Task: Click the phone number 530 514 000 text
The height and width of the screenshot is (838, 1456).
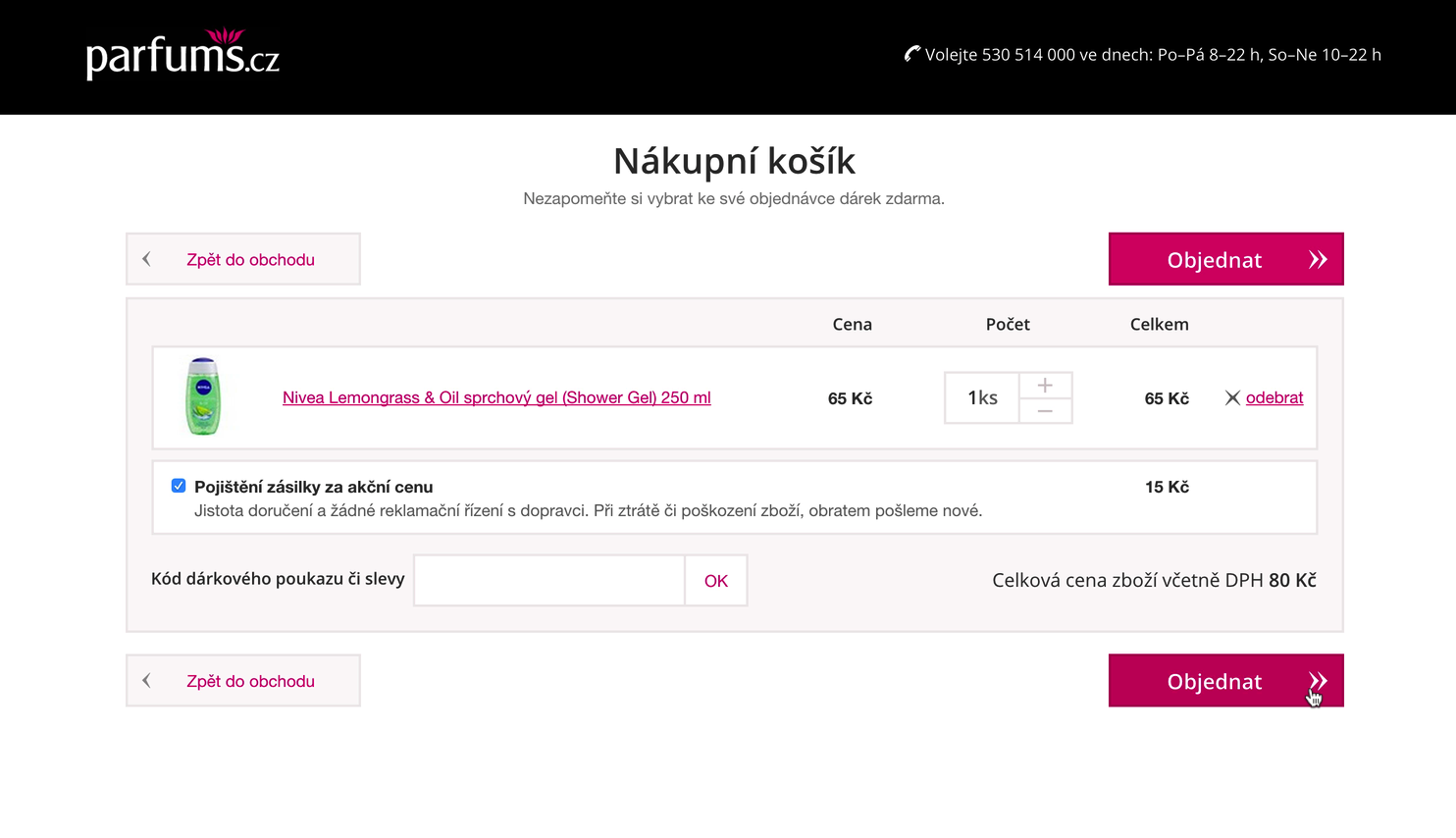Action: coord(1028,55)
